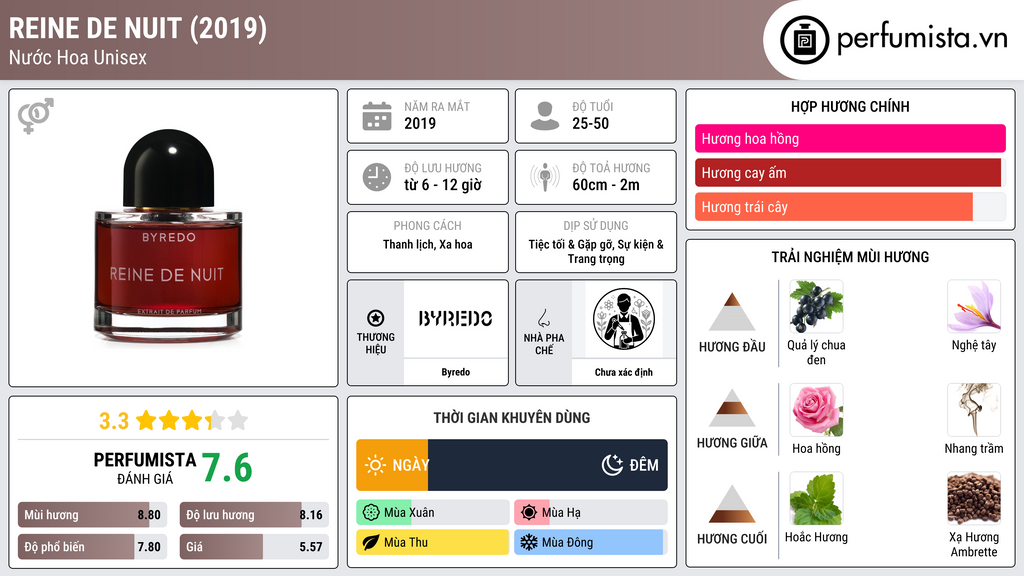1024x576 pixels.
Task: Click the Mùa Đông season bar
Action: point(590,542)
